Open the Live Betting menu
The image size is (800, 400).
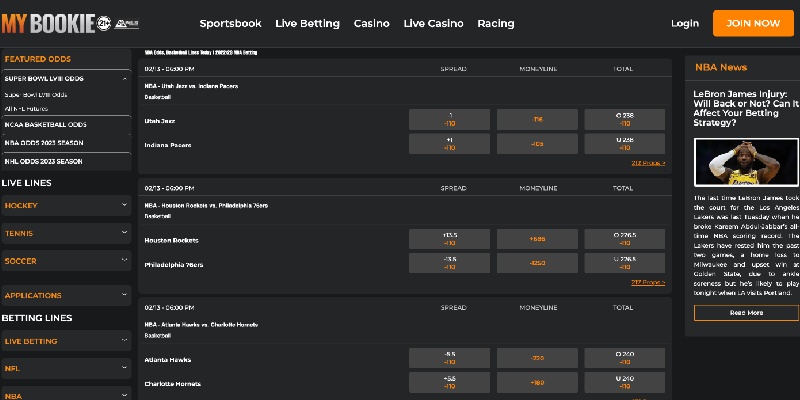coord(307,23)
